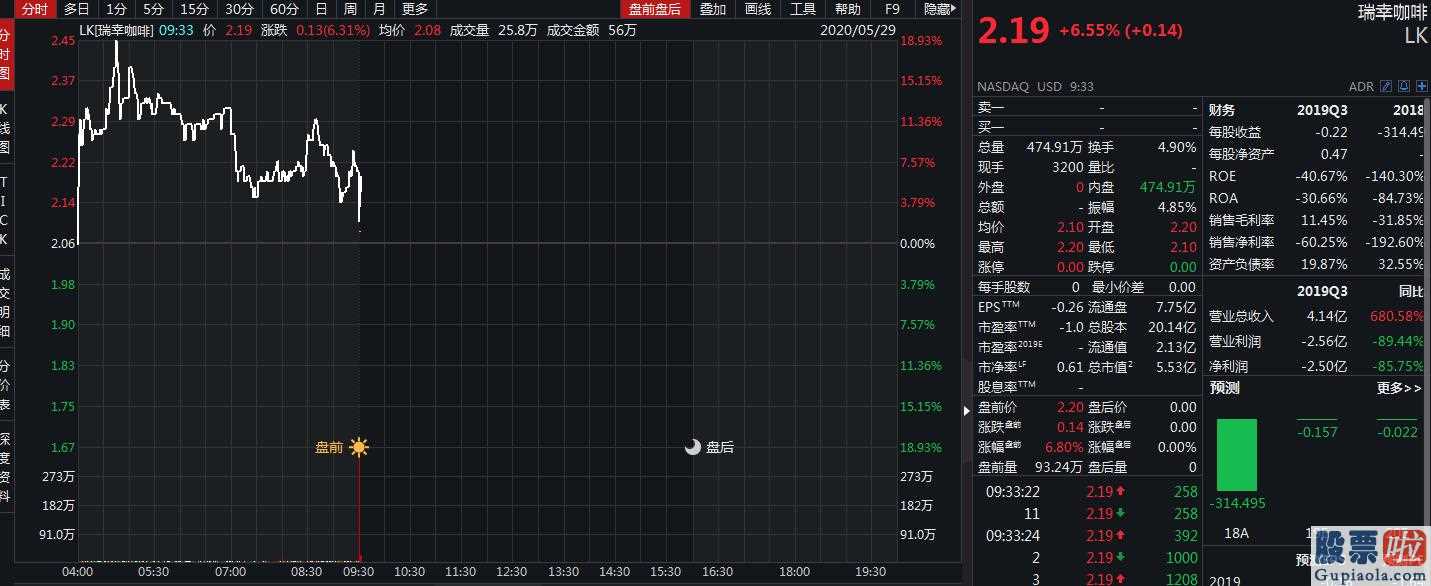Click the 净利润 -2.50亿 value
Screen dimensions: 1431x586
(1326, 367)
